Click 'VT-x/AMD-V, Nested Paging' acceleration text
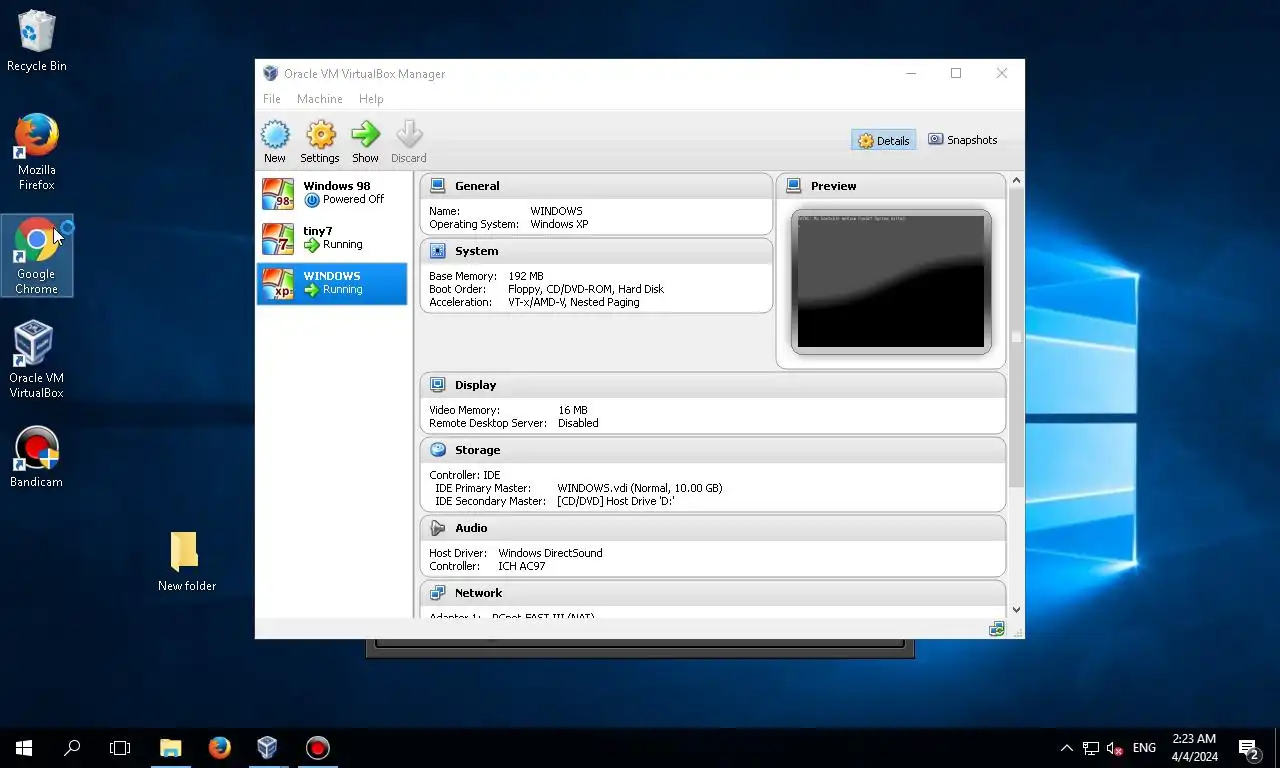This screenshot has width=1280, height=768. click(574, 302)
